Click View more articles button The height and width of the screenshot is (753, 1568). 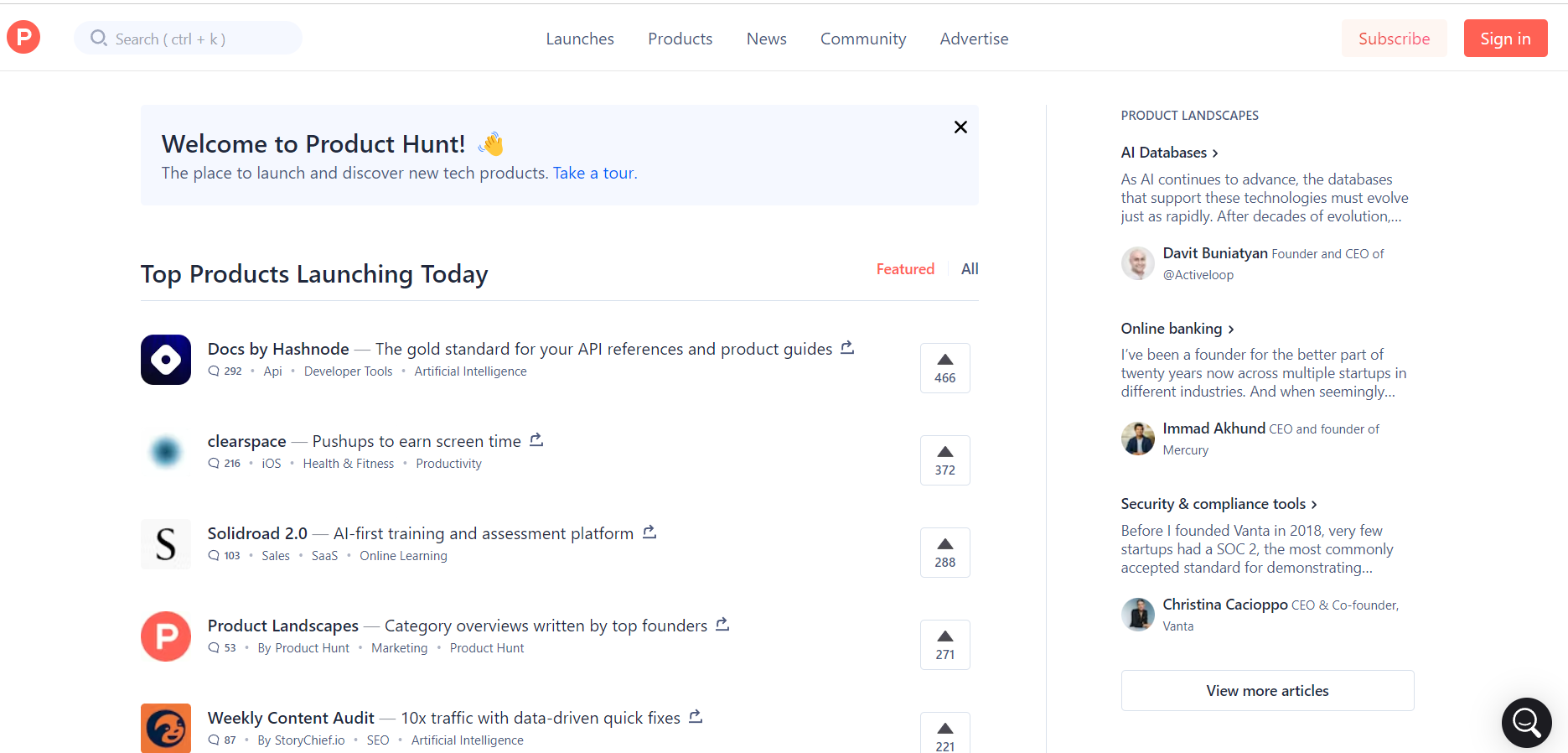(1267, 690)
